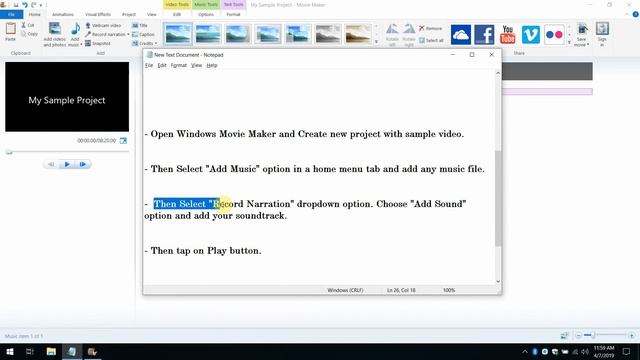
Task: Click Select all in the Editing group
Action: tap(431, 40)
